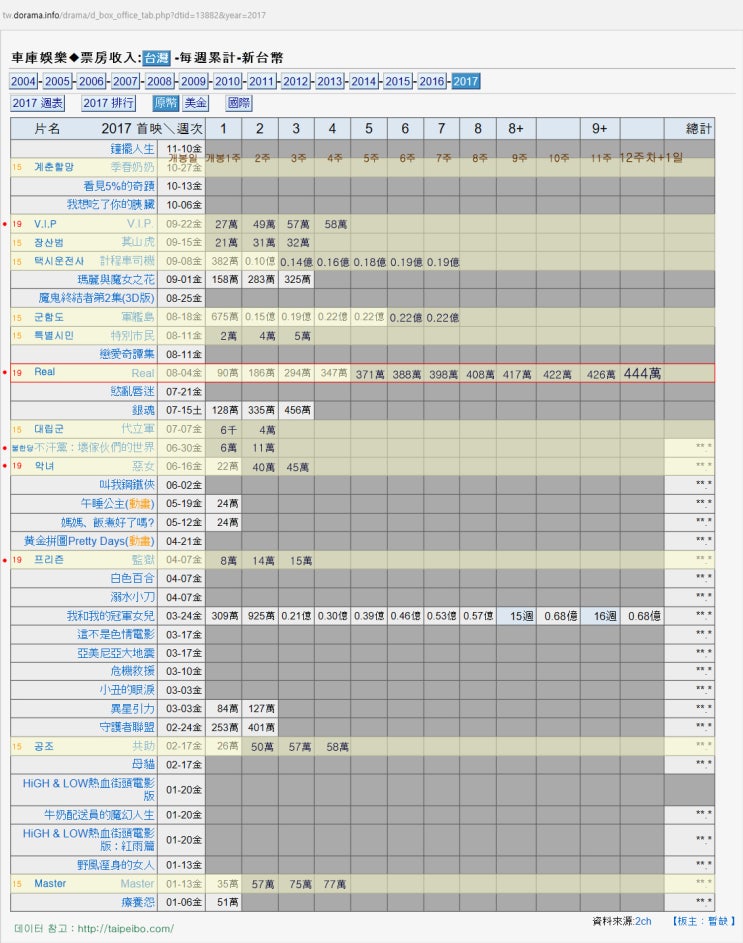Open the 특별시민 movie link
Image resolution: width=743 pixels, height=943 pixels.
click(54, 335)
